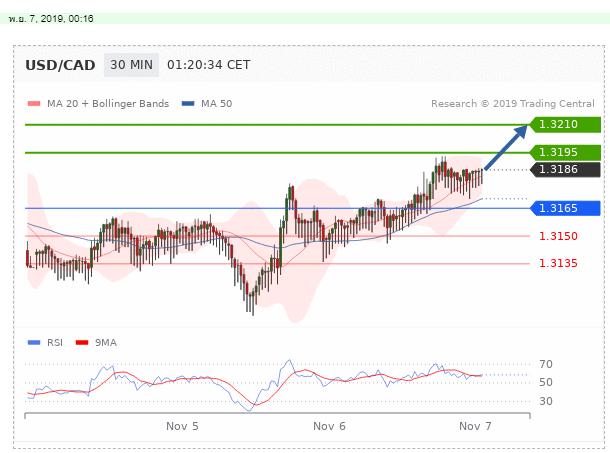
Task: Click the MA 20 + Bollinger Bands legend text
Action: [x=108, y=104]
